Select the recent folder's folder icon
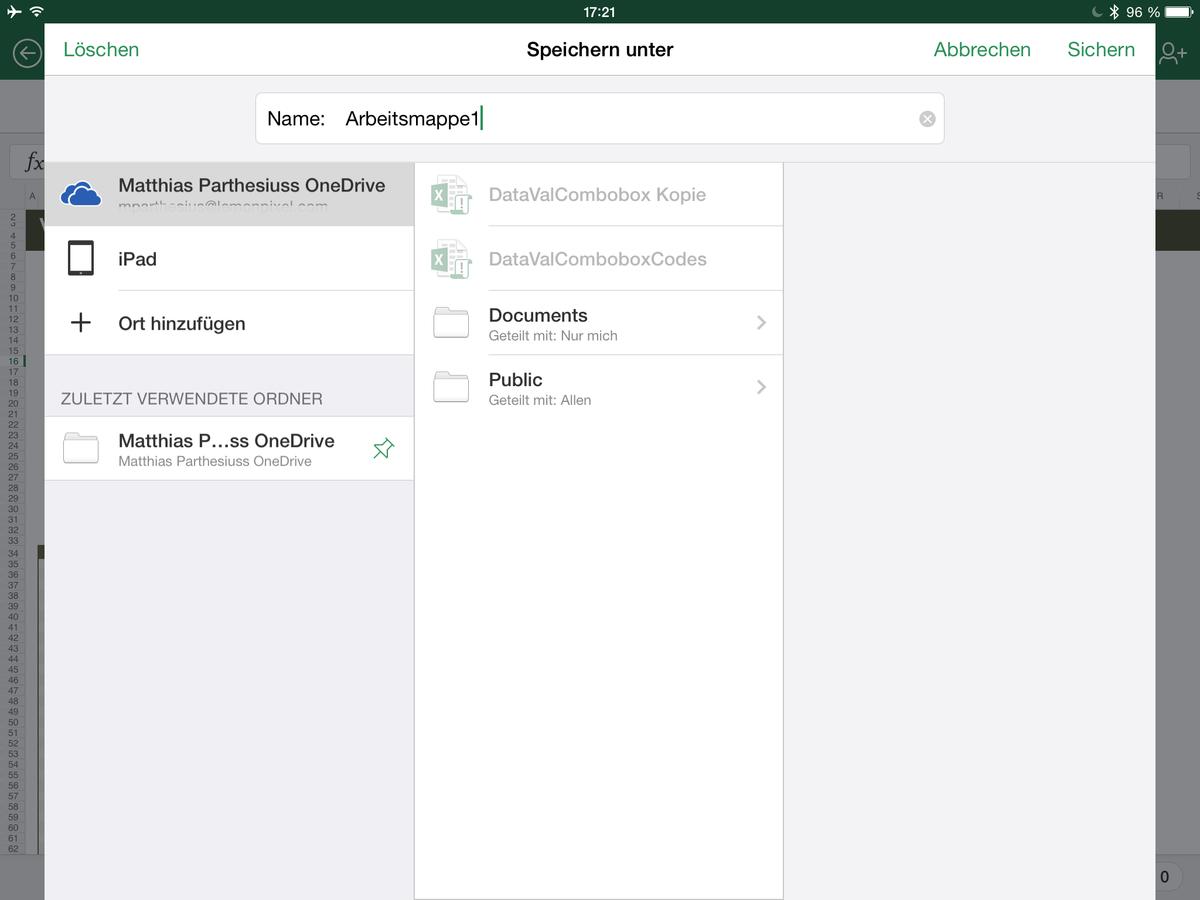The image size is (1200, 900). click(x=81, y=449)
